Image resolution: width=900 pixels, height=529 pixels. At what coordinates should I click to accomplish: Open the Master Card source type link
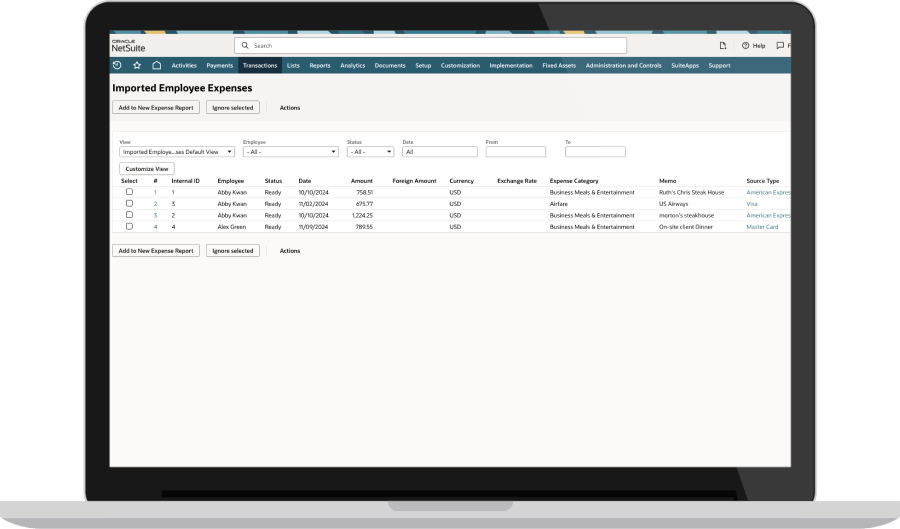[762, 227]
